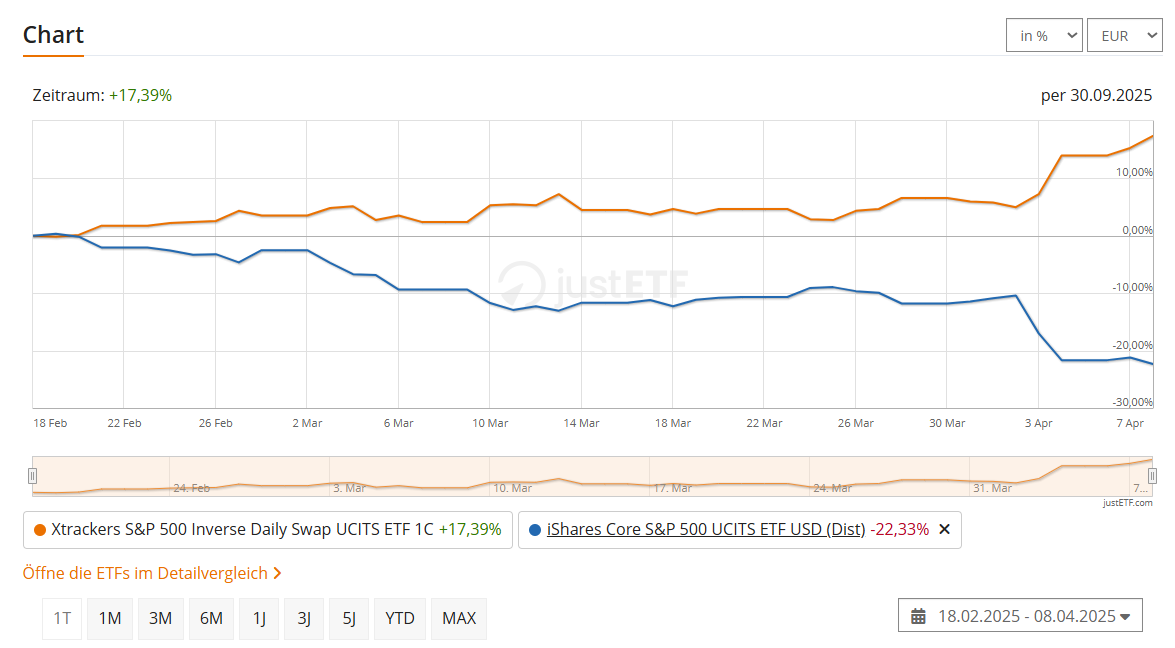Click the blue iShares legend dot
The height and width of the screenshot is (648, 1175).
point(535,530)
